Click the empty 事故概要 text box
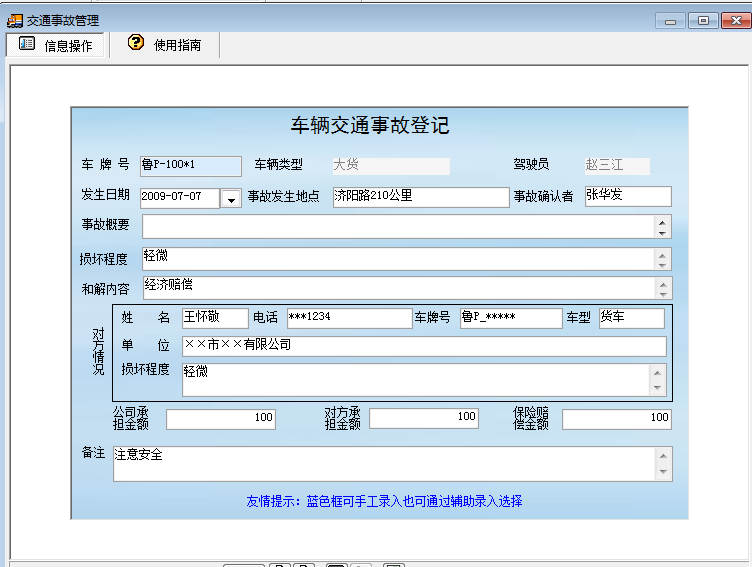The width and height of the screenshot is (752, 567). click(398, 226)
